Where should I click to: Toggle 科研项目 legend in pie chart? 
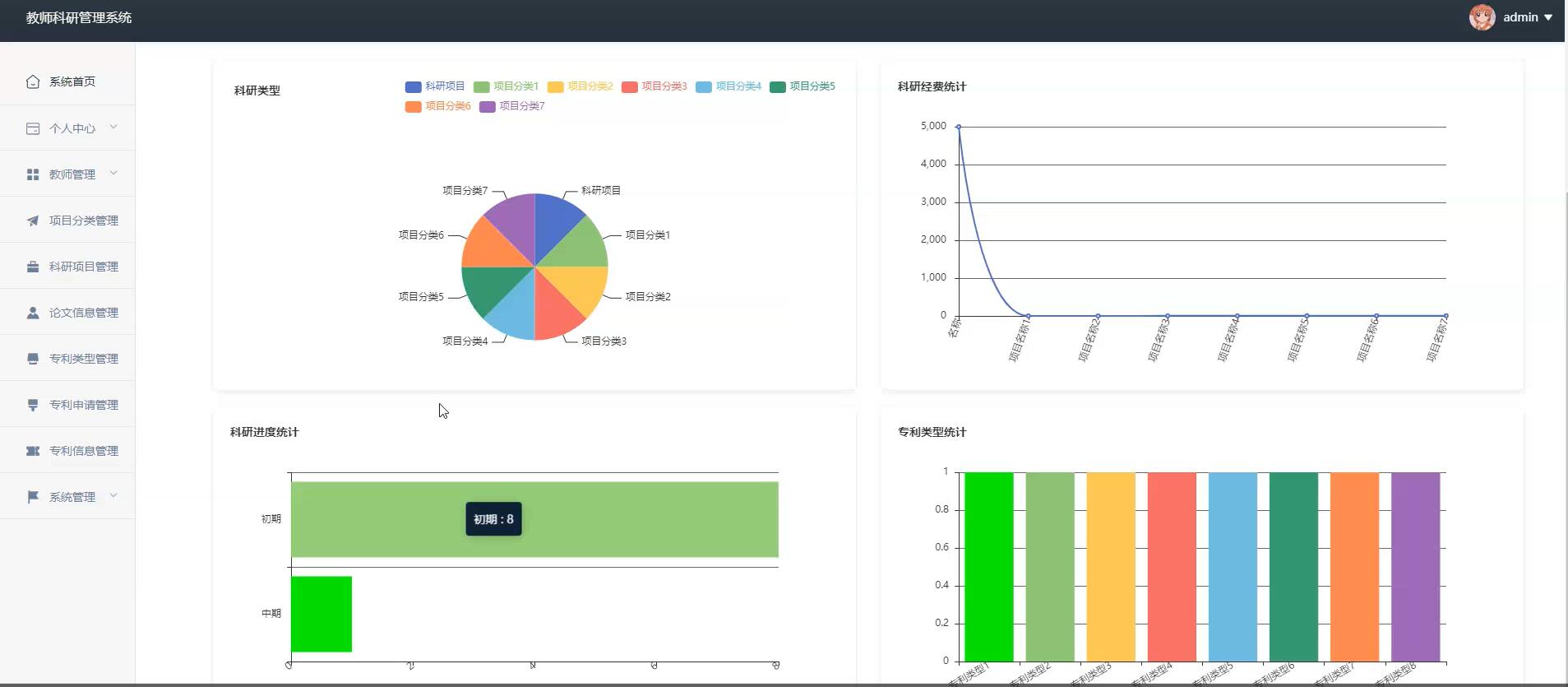click(x=435, y=86)
